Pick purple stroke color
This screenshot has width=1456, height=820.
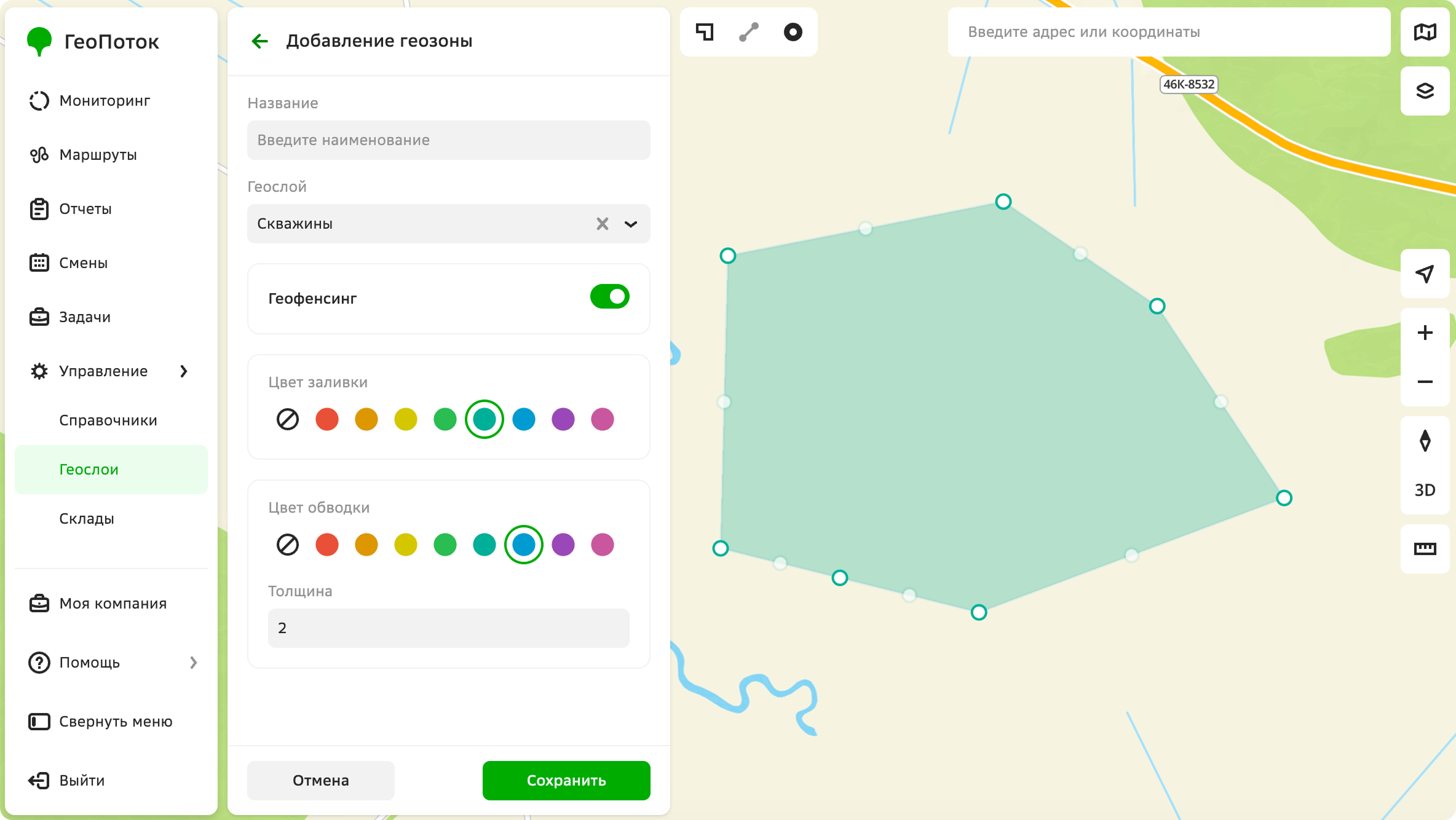(563, 545)
